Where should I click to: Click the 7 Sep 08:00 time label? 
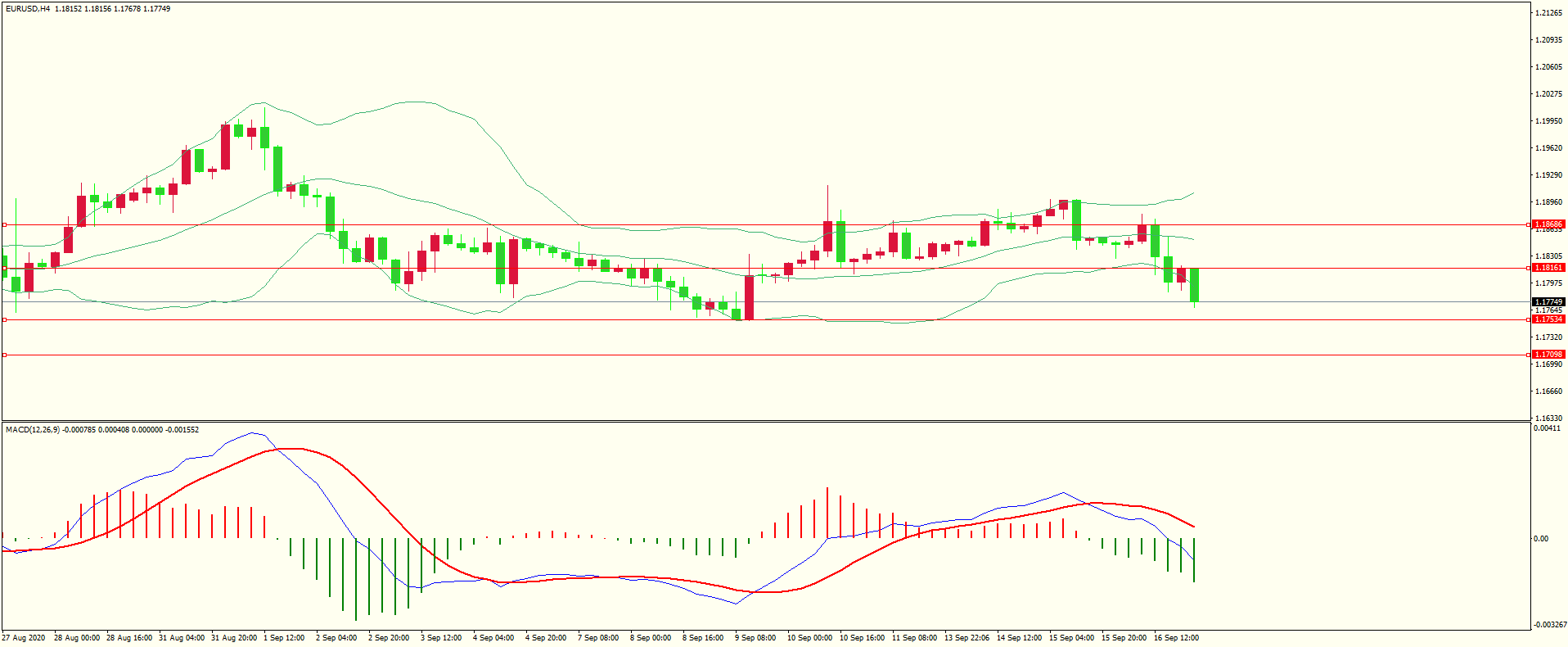598,638
